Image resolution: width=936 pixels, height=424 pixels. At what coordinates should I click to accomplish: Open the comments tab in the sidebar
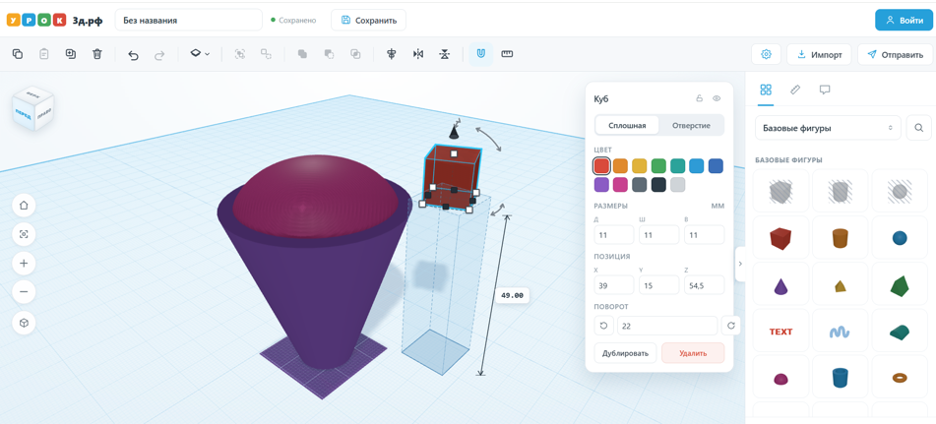click(x=825, y=90)
